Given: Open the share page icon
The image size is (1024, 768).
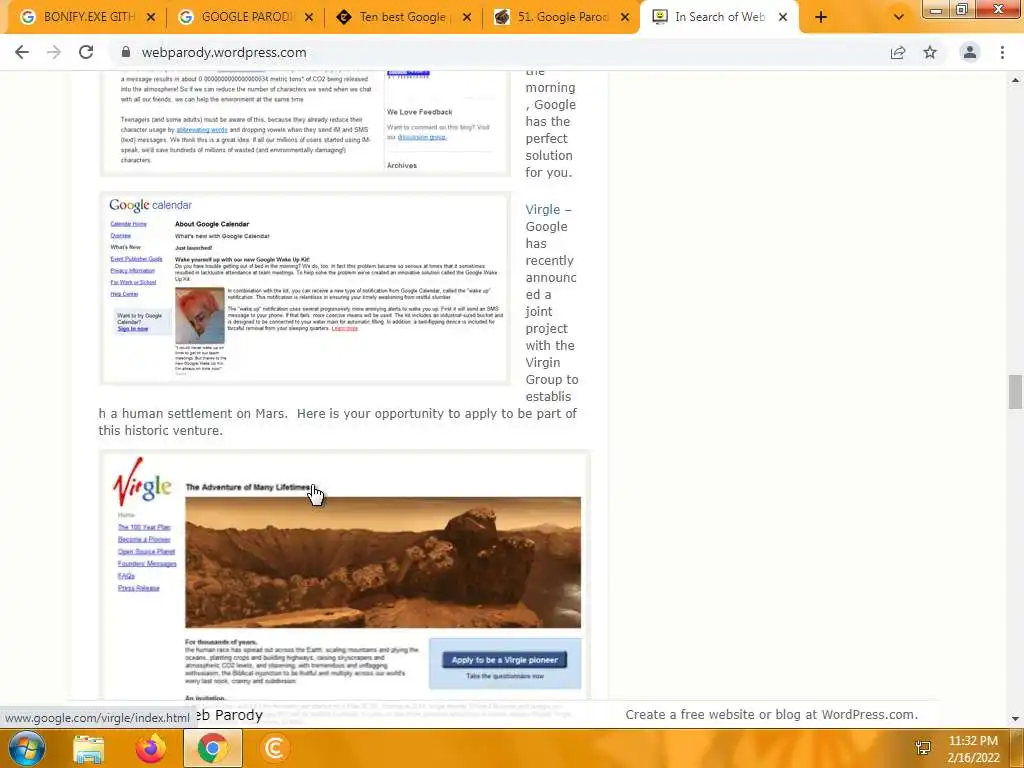Looking at the screenshot, I should click(x=898, y=52).
